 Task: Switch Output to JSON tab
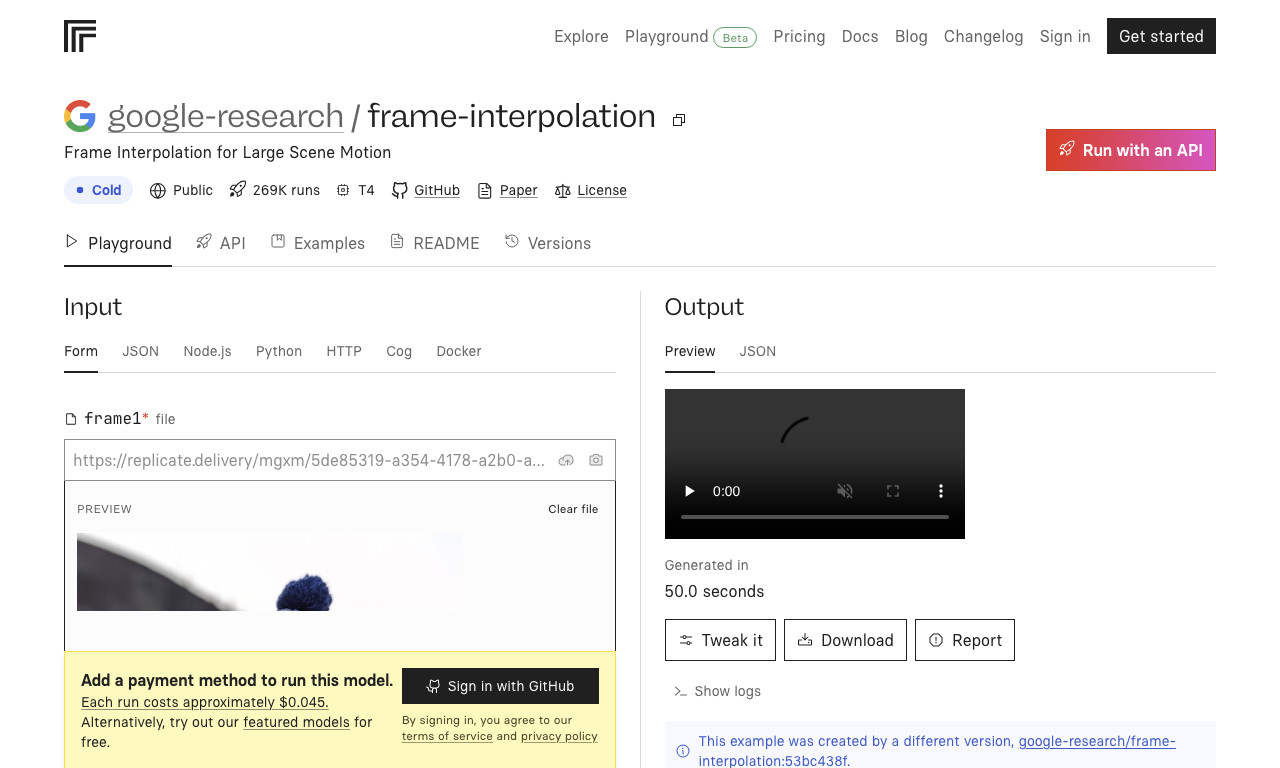pos(758,351)
